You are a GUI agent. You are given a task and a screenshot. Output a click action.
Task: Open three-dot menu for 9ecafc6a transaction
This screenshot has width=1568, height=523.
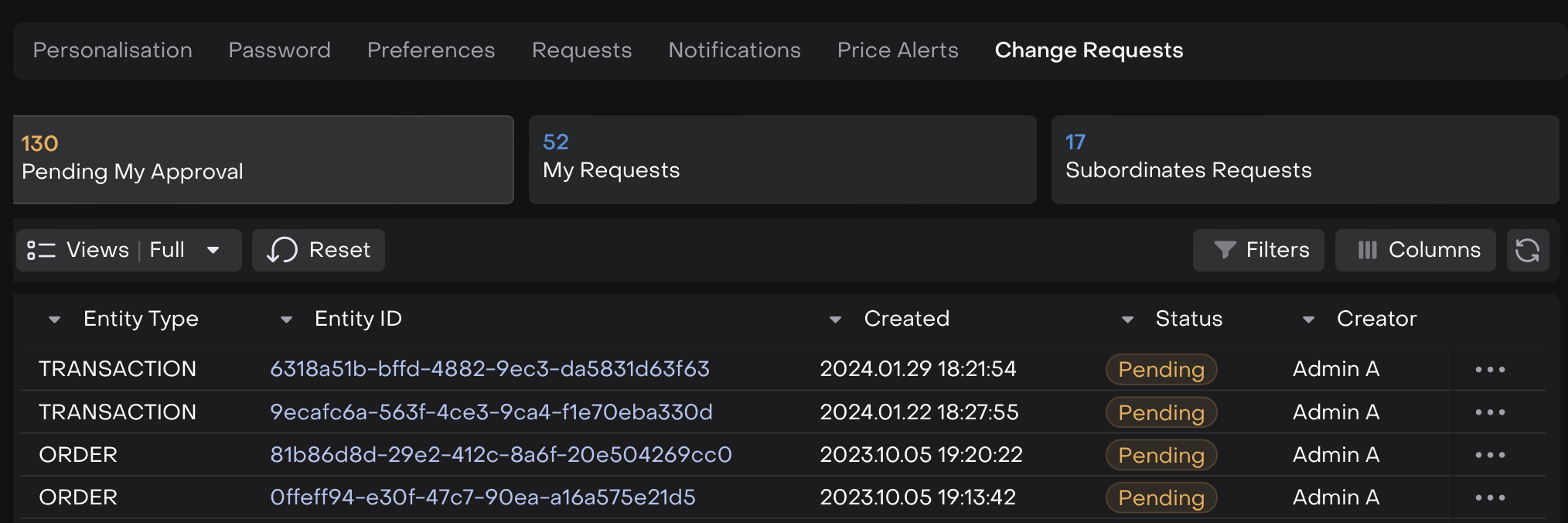coord(1489,412)
